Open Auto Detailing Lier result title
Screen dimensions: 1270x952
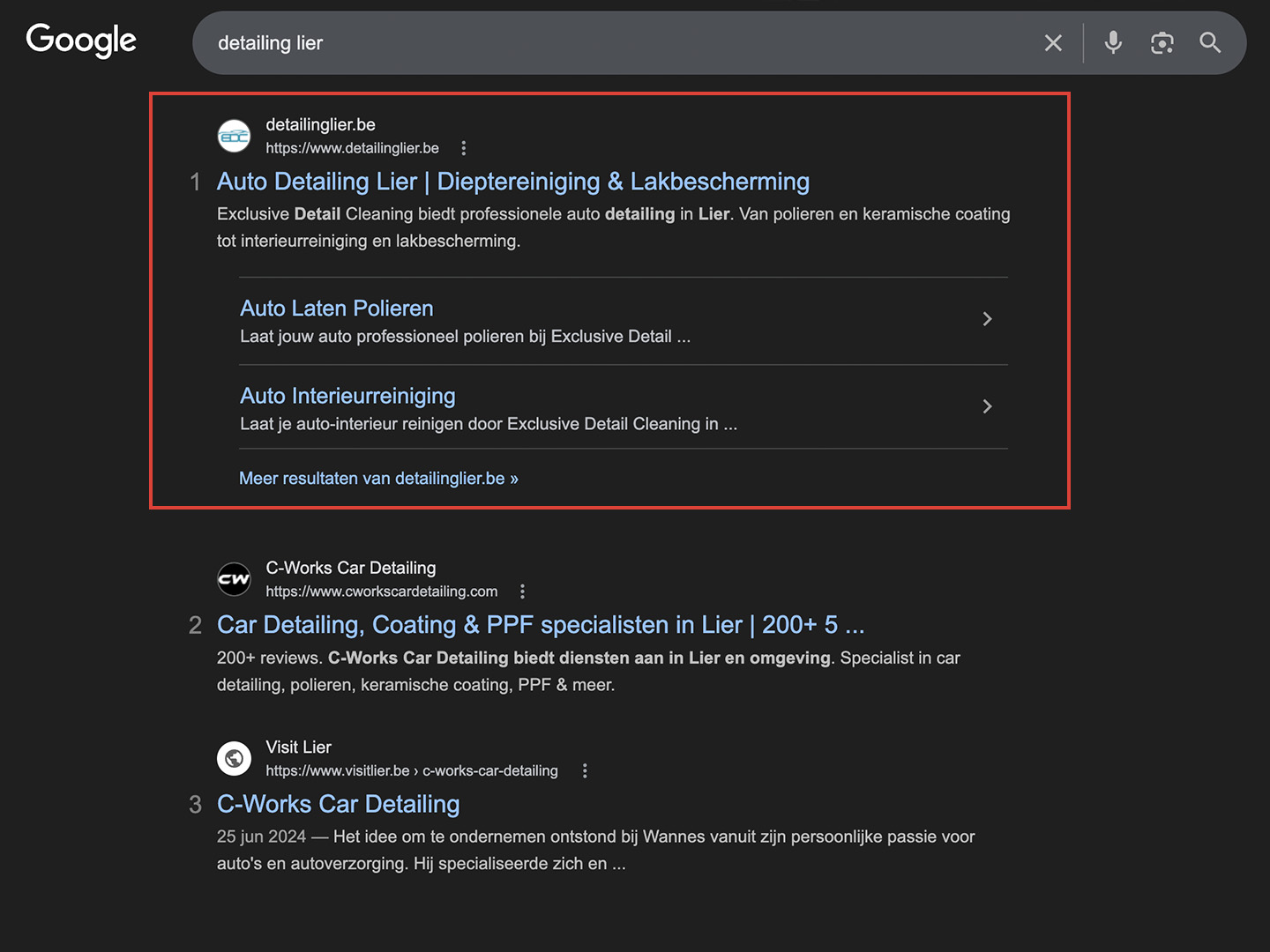click(512, 182)
